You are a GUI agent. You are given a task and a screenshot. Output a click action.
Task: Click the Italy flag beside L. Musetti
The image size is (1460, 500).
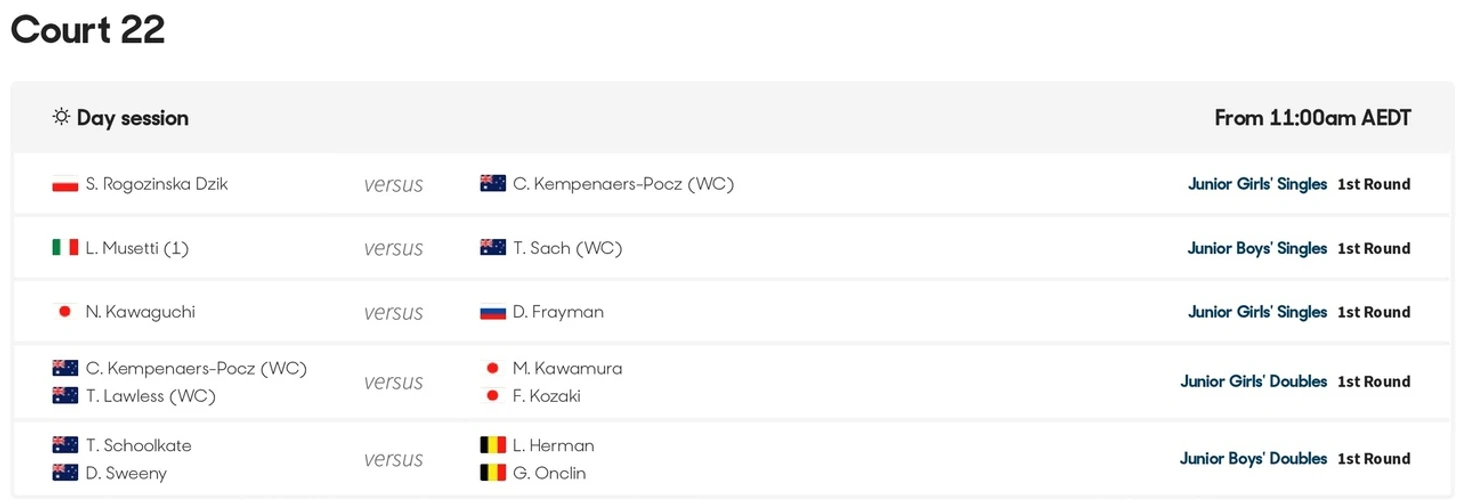click(x=65, y=248)
